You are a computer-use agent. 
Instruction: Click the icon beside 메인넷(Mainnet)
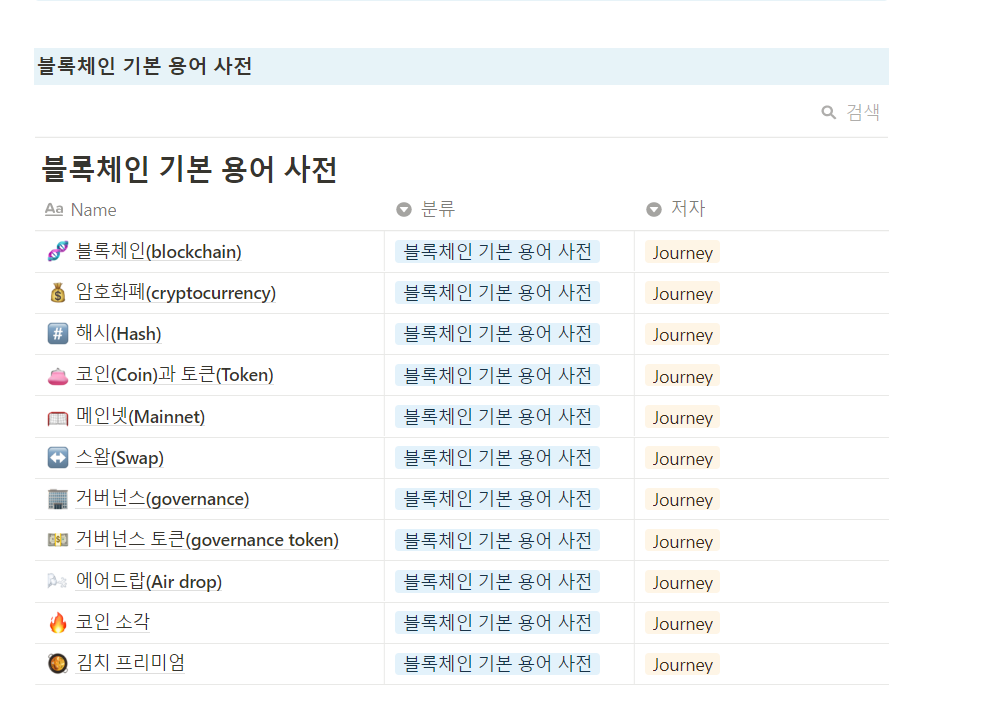pyautogui.click(x=58, y=417)
